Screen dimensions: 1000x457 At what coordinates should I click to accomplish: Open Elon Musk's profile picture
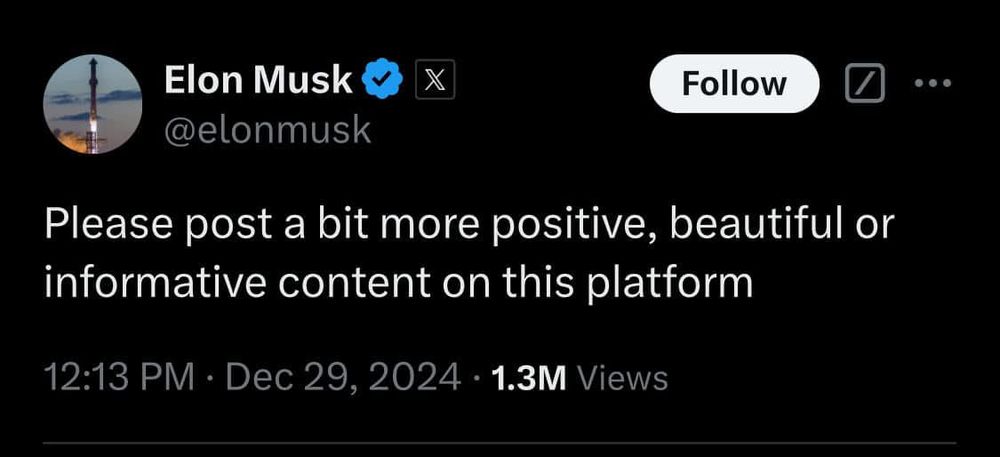click(92, 105)
